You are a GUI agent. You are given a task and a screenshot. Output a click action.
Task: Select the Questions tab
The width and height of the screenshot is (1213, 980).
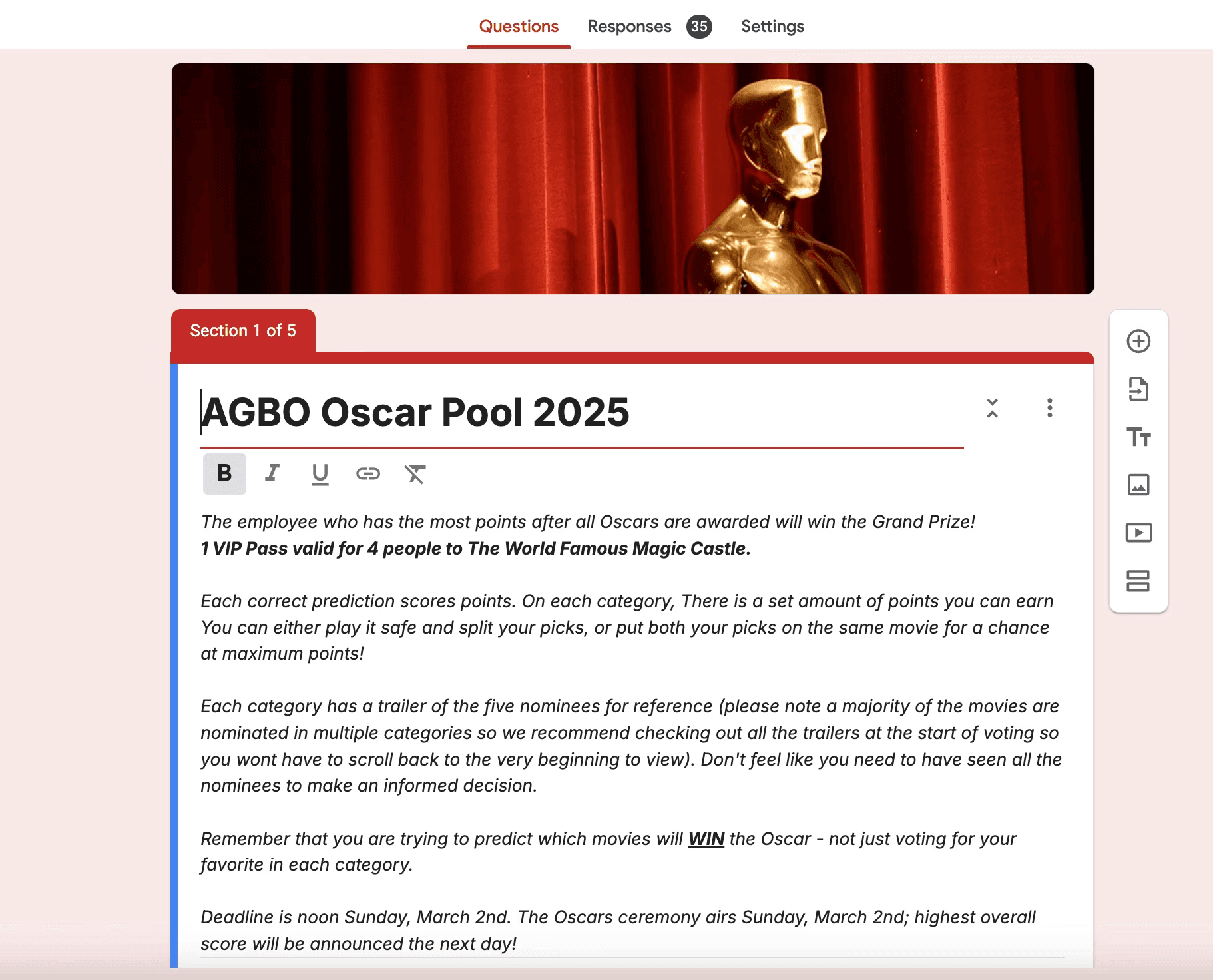(519, 26)
